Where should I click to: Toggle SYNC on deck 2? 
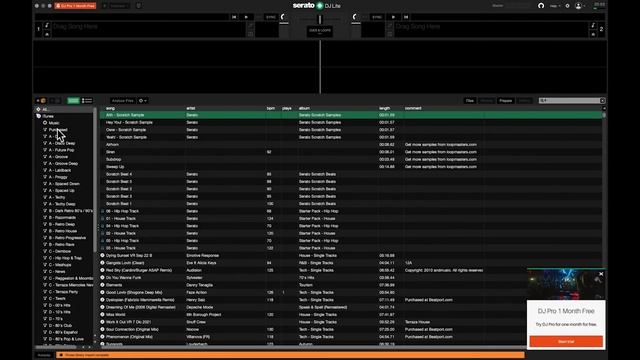pyautogui.click(x=377, y=17)
